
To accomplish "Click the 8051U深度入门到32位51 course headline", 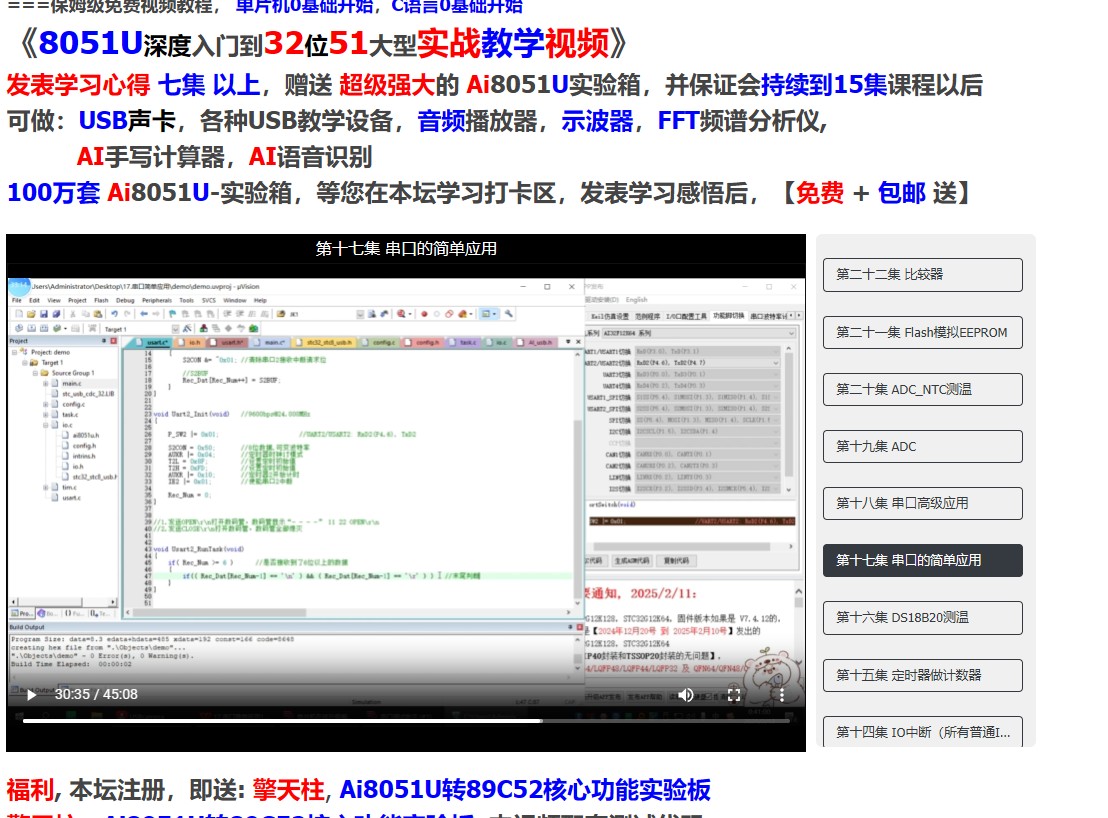I will pos(323,44).
